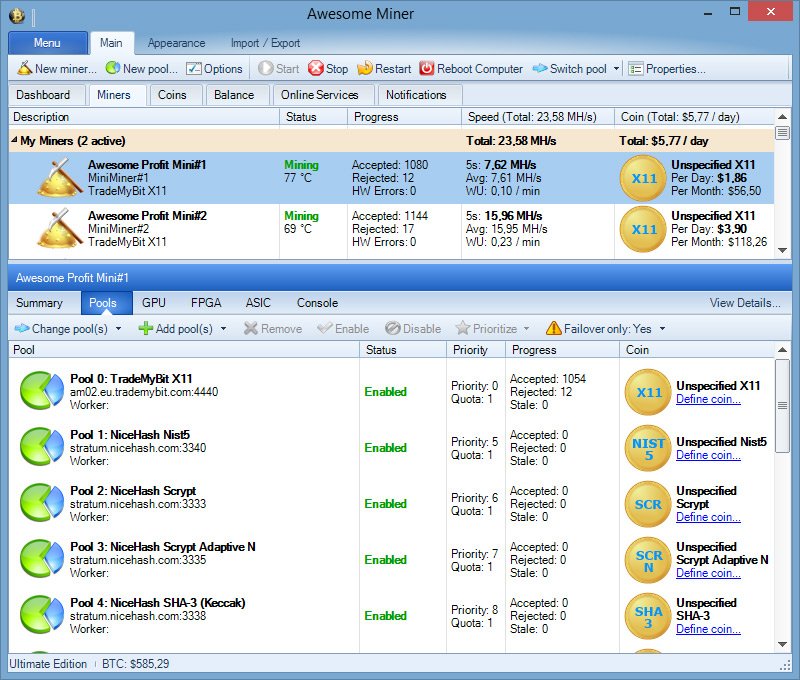800x680 pixels.
Task: Click the New miner toolbar icon
Action: tap(24, 68)
